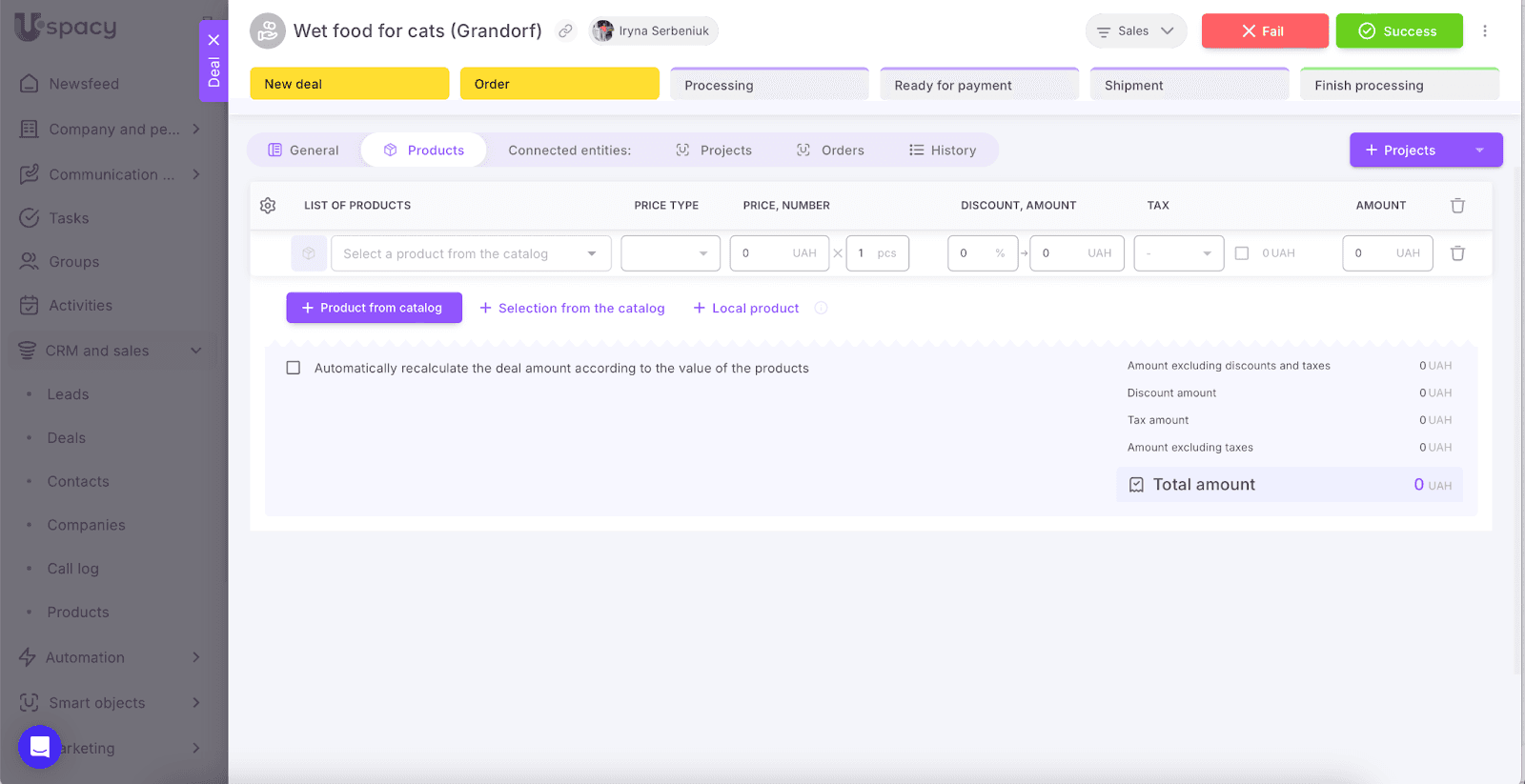This screenshot has width=1525, height=784.
Task: Switch to the General tab
Action: tap(303, 151)
